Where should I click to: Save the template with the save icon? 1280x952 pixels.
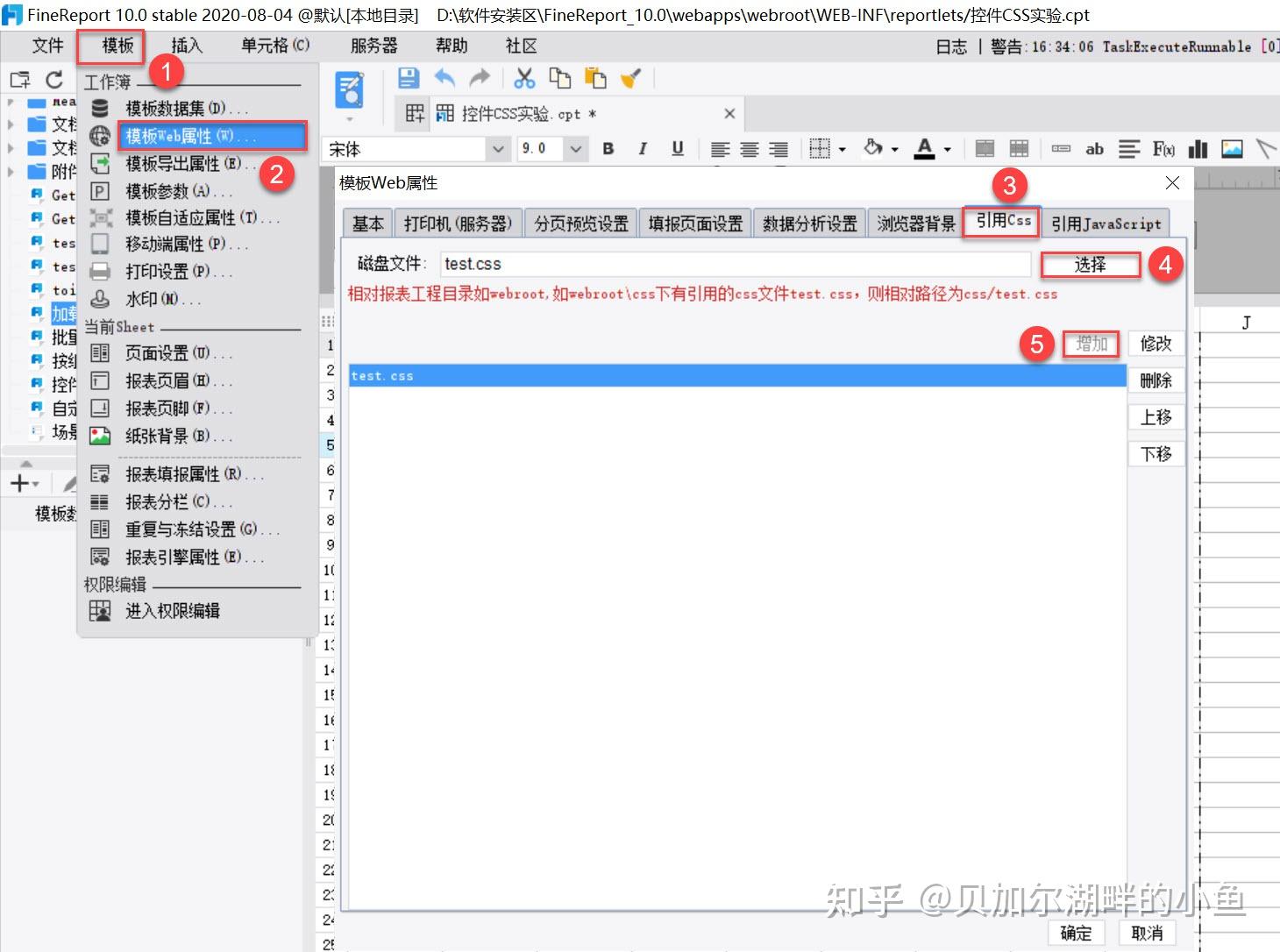tap(408, 78)
